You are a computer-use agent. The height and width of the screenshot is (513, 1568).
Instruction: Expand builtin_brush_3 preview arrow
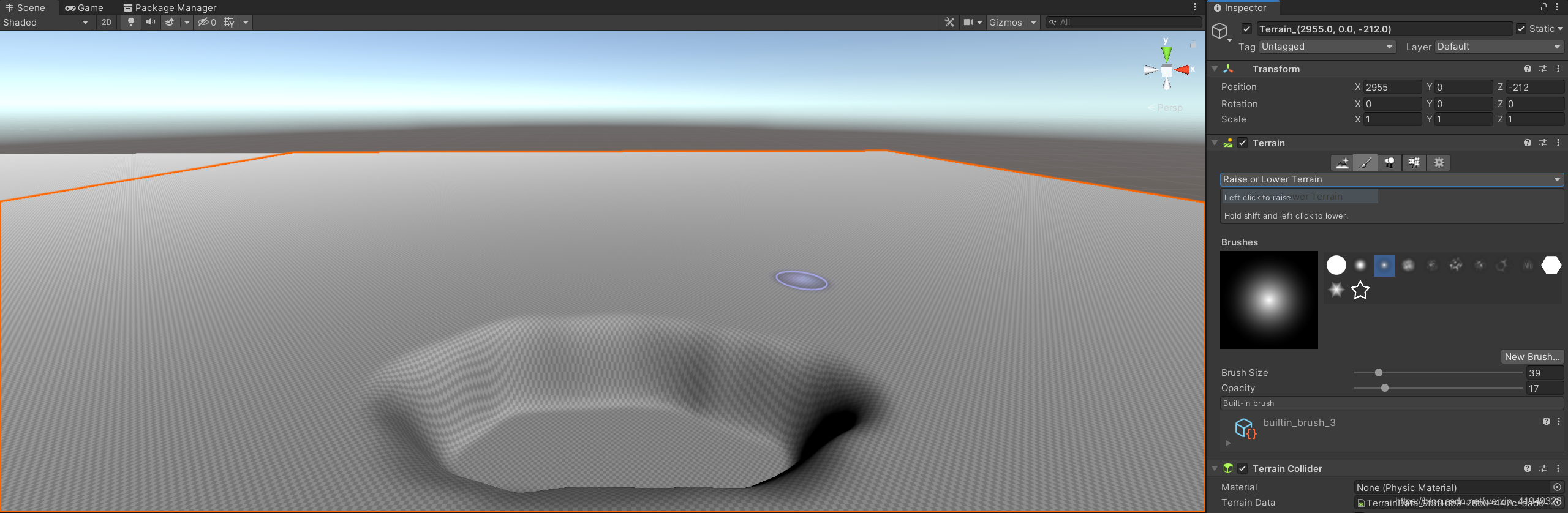tap(1228, 443)
